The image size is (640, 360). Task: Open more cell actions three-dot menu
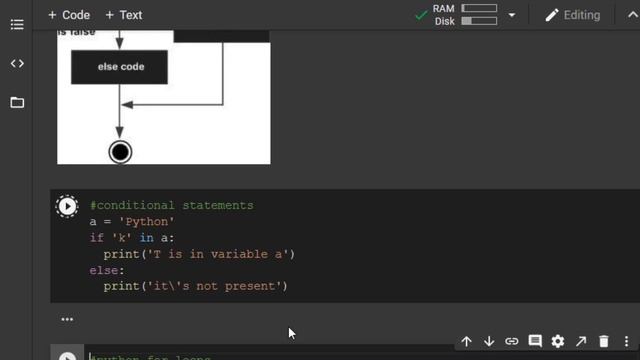627,341
